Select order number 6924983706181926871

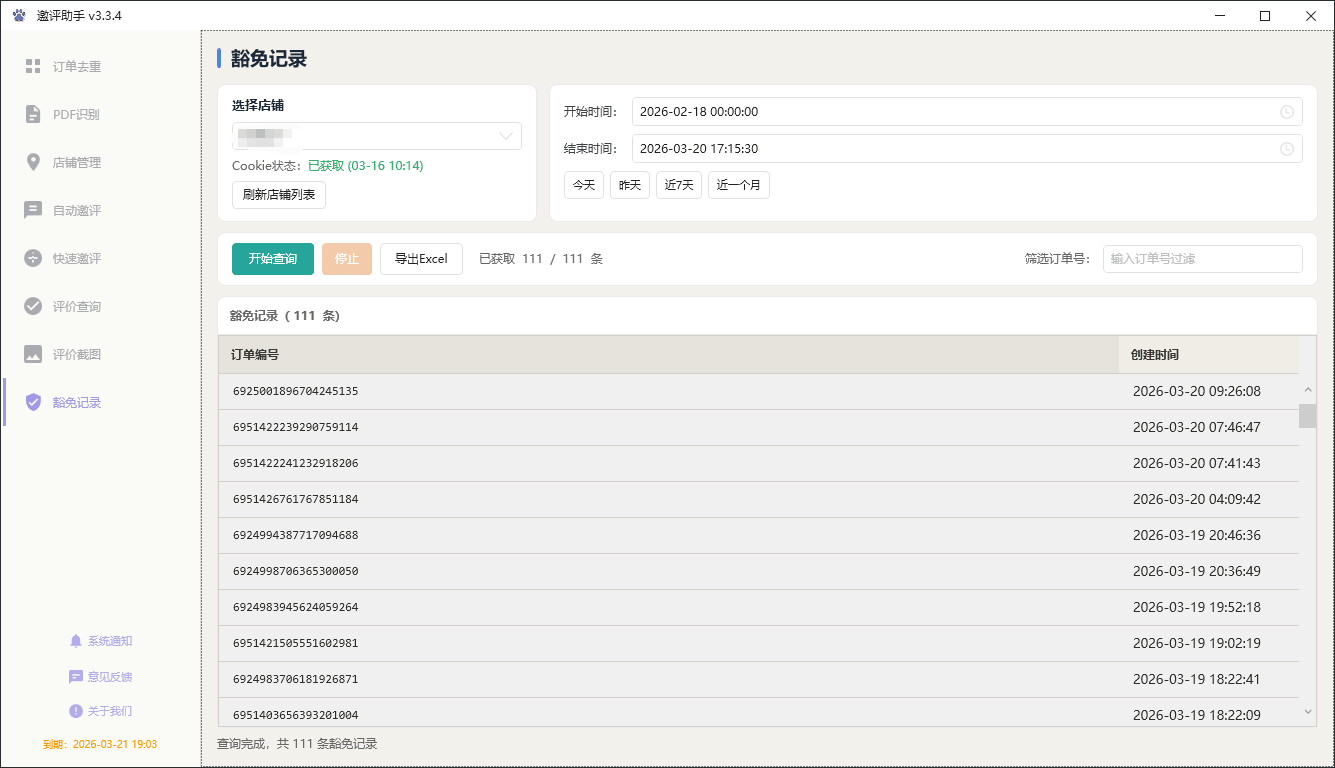(296, 680)
